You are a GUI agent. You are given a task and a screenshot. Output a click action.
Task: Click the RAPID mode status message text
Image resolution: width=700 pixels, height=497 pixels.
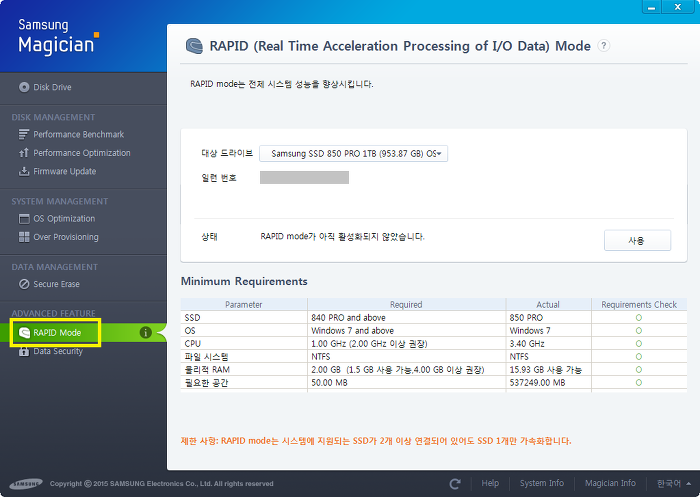coord(342,236)
